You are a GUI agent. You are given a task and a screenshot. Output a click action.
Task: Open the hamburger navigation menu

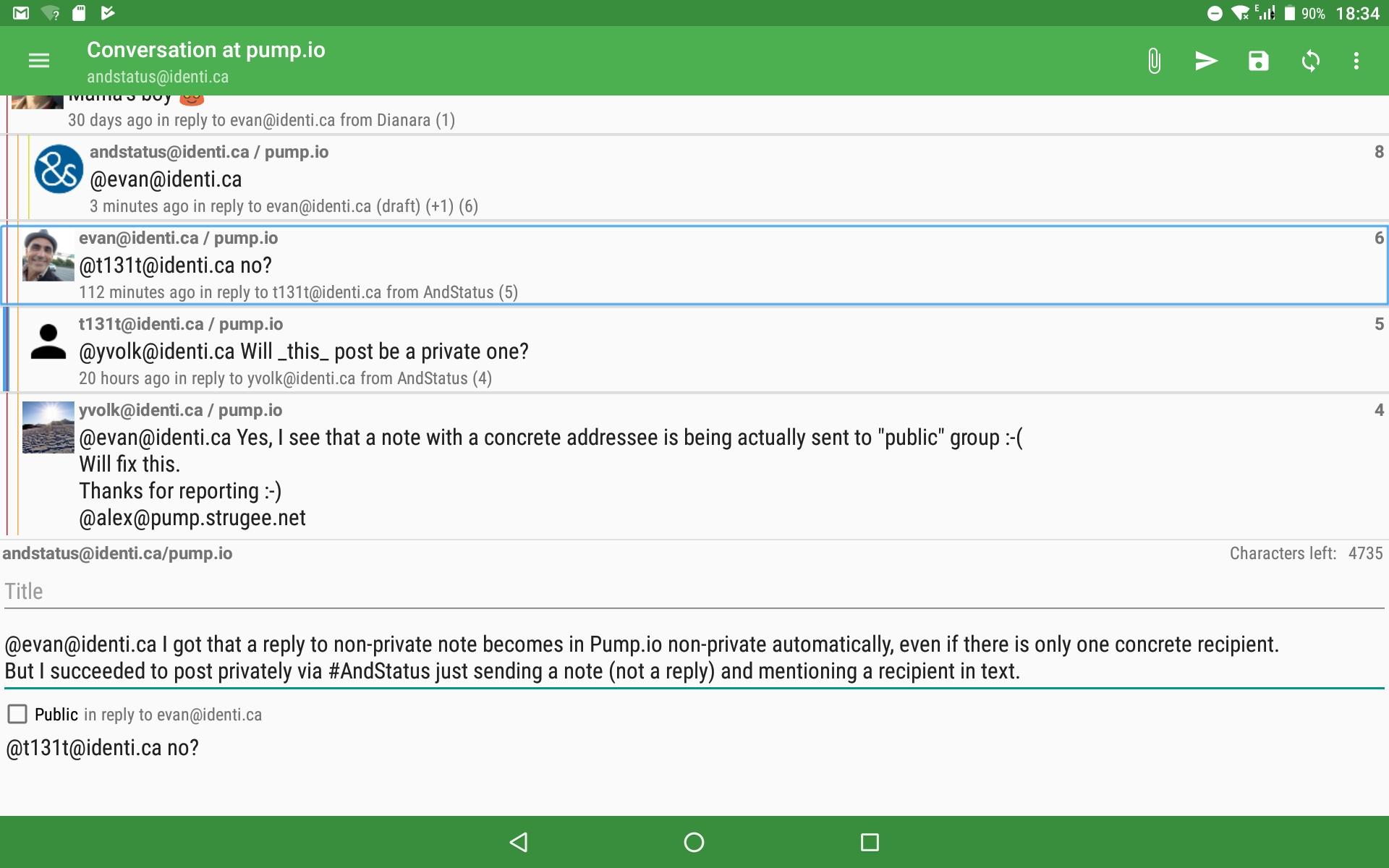pos(39,61)
